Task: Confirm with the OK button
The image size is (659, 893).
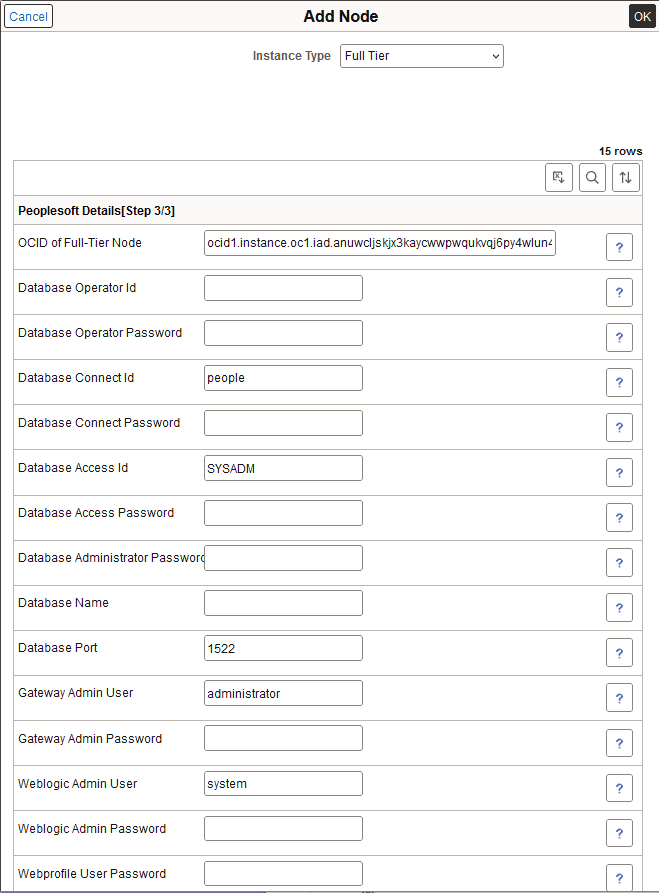Action: (642, 16)
